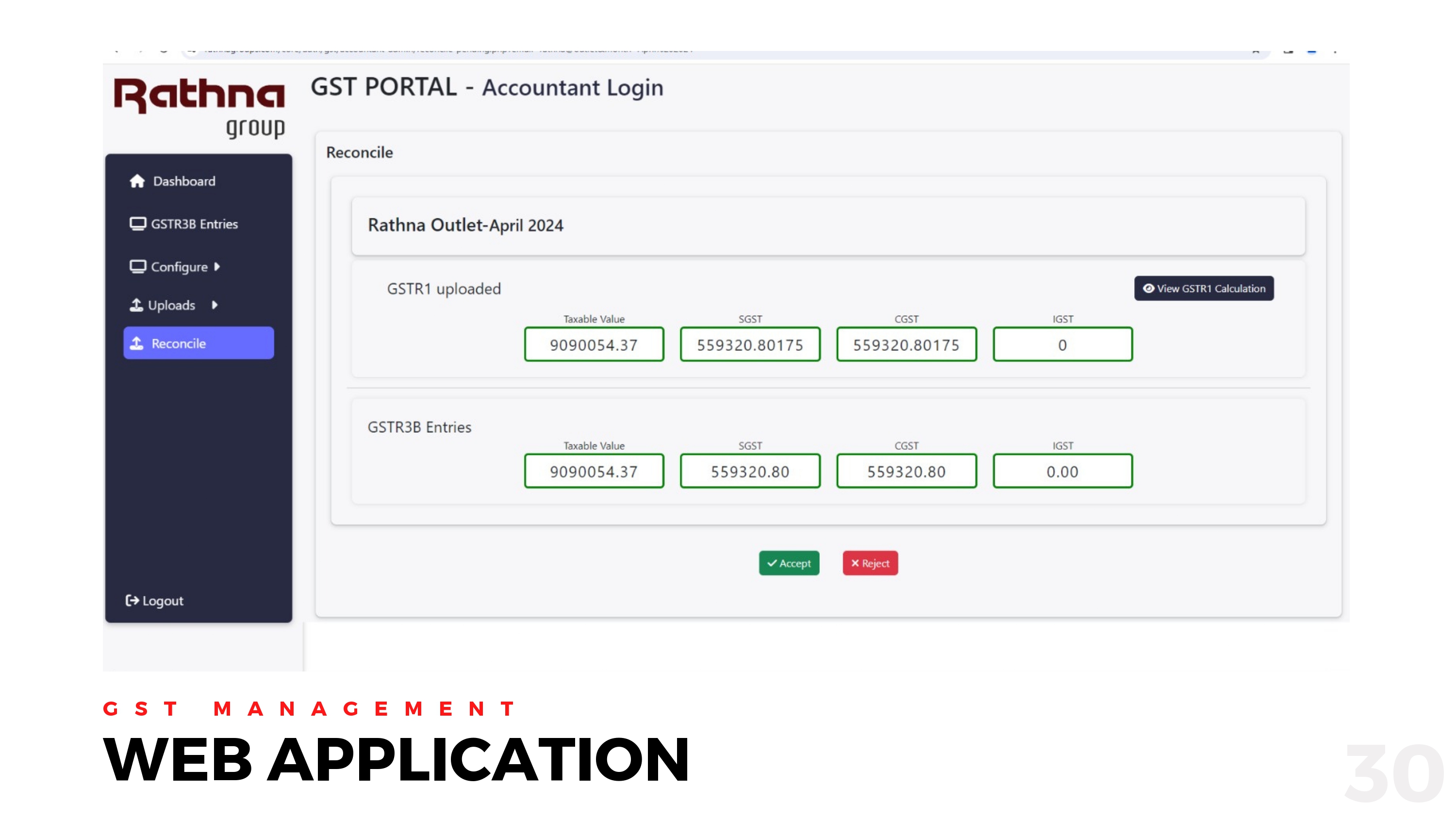Viewport: 1456px width, 819px height.
Task: Click eye icon on View GSTR1 Calculation
Action: [x=1148, y=288]
